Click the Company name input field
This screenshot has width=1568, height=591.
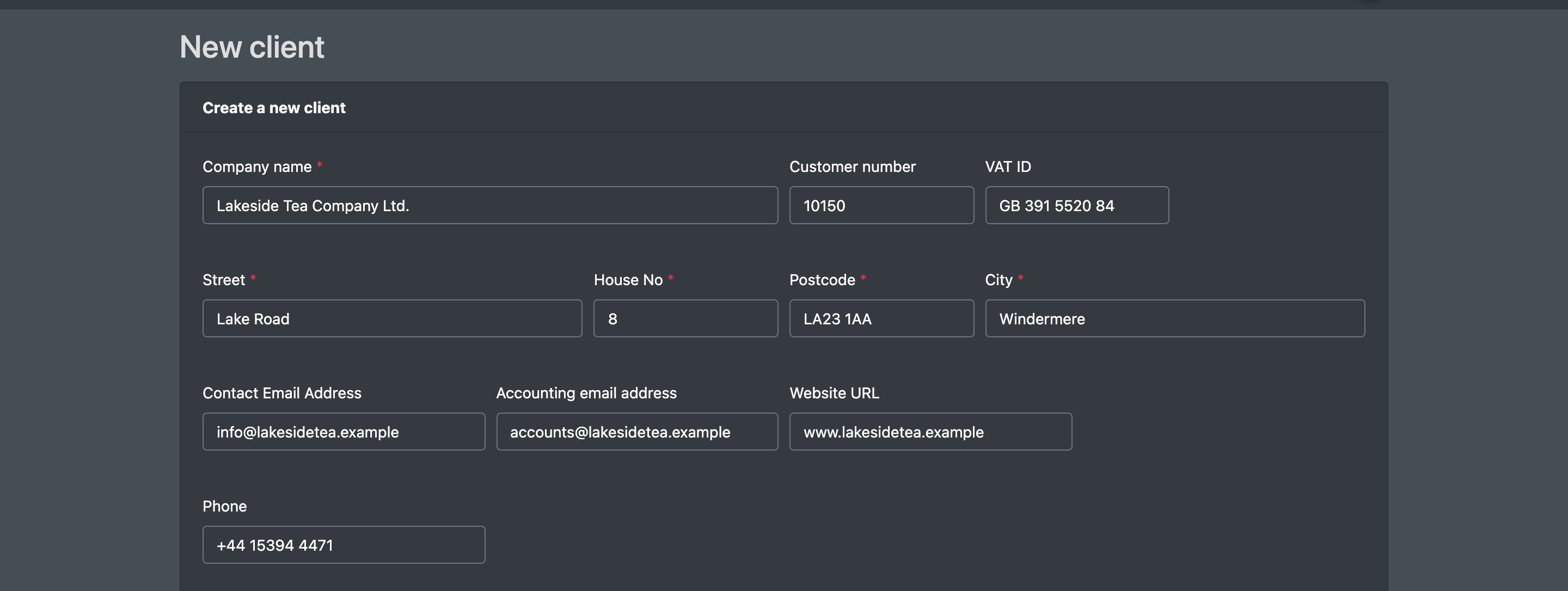tap(490, 205)
